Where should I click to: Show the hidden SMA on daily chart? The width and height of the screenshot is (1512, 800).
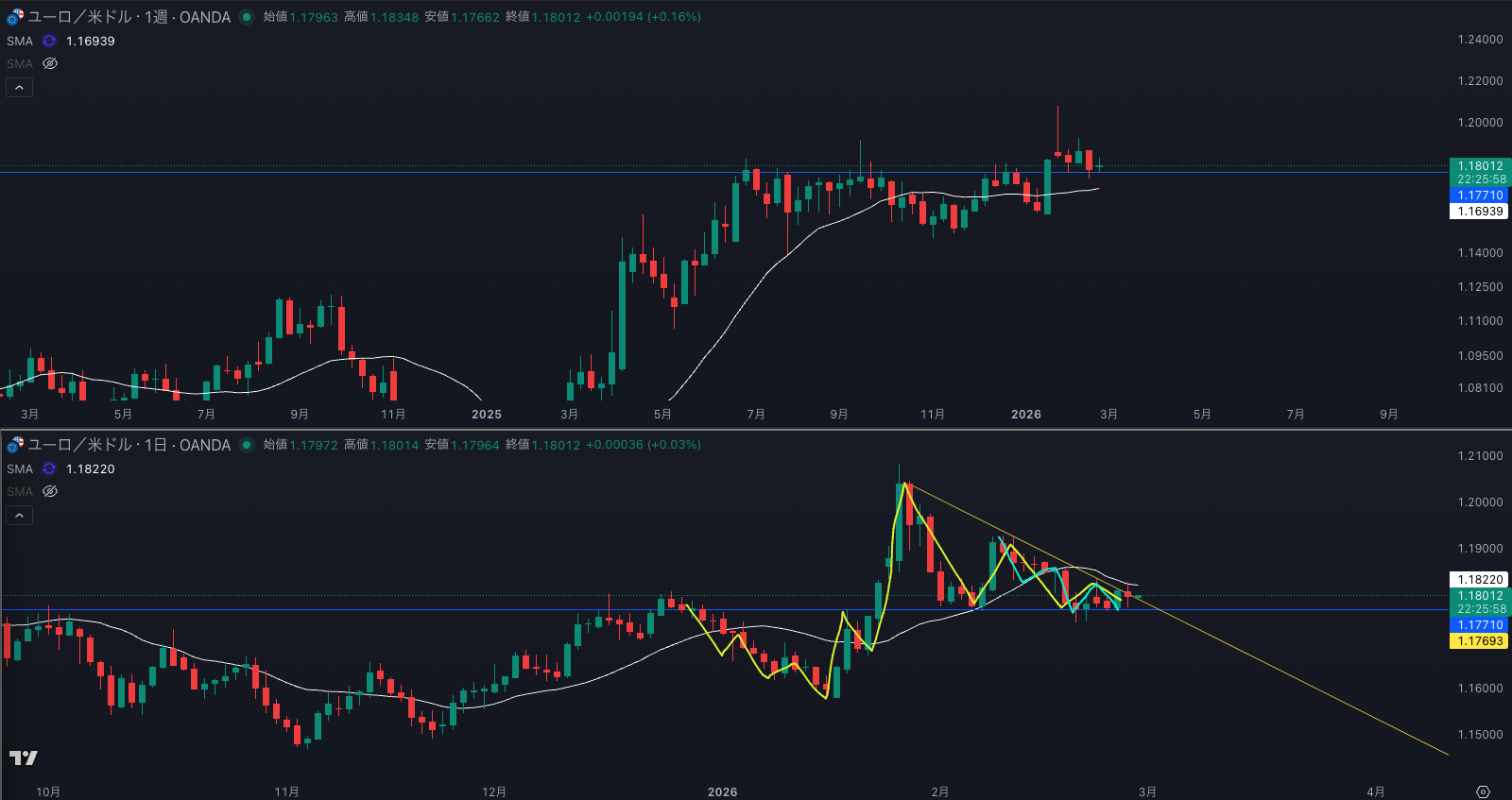50,492
